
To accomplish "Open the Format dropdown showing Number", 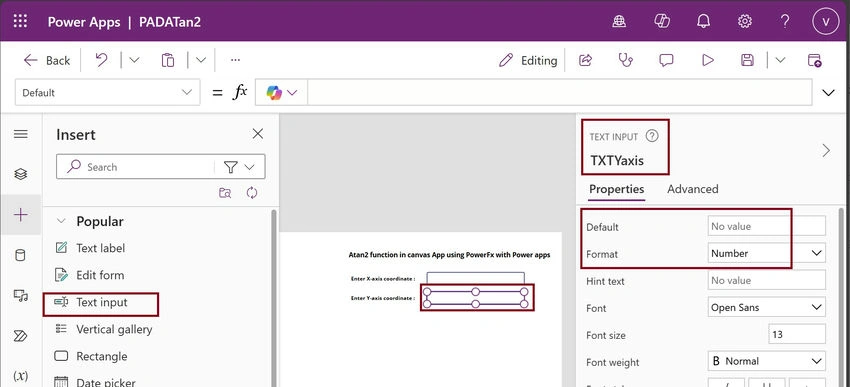I will tap(767, 253).
